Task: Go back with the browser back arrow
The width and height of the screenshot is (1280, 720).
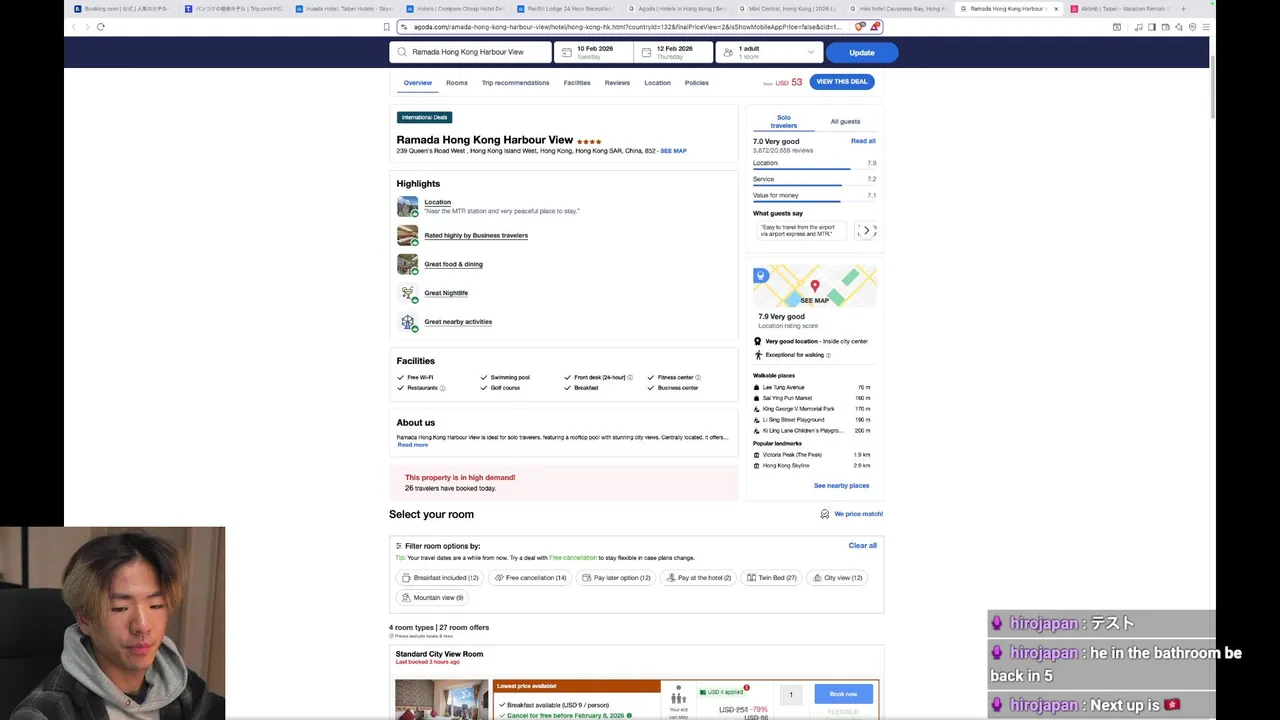Action: (75, 27)
